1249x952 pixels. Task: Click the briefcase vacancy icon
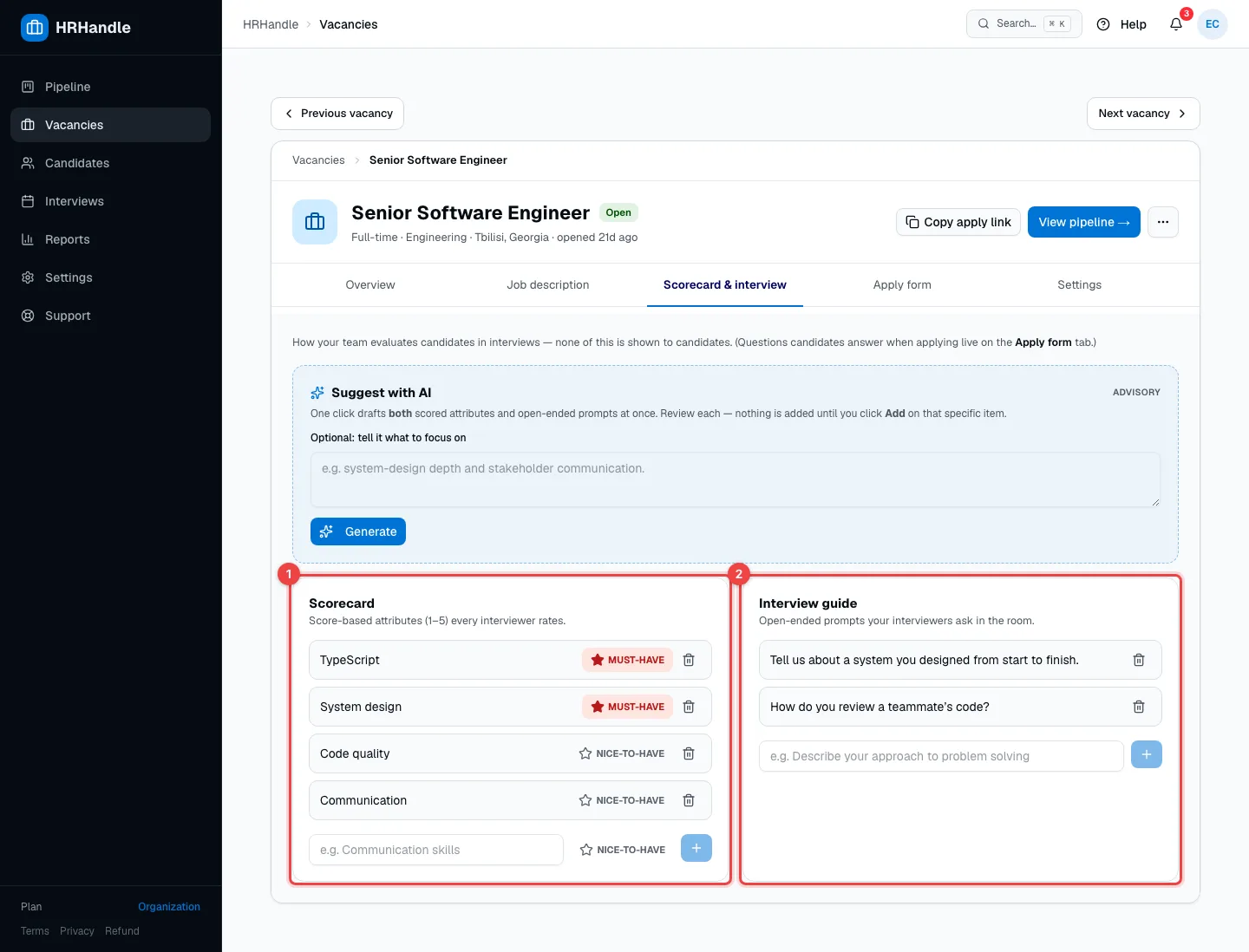315,222
